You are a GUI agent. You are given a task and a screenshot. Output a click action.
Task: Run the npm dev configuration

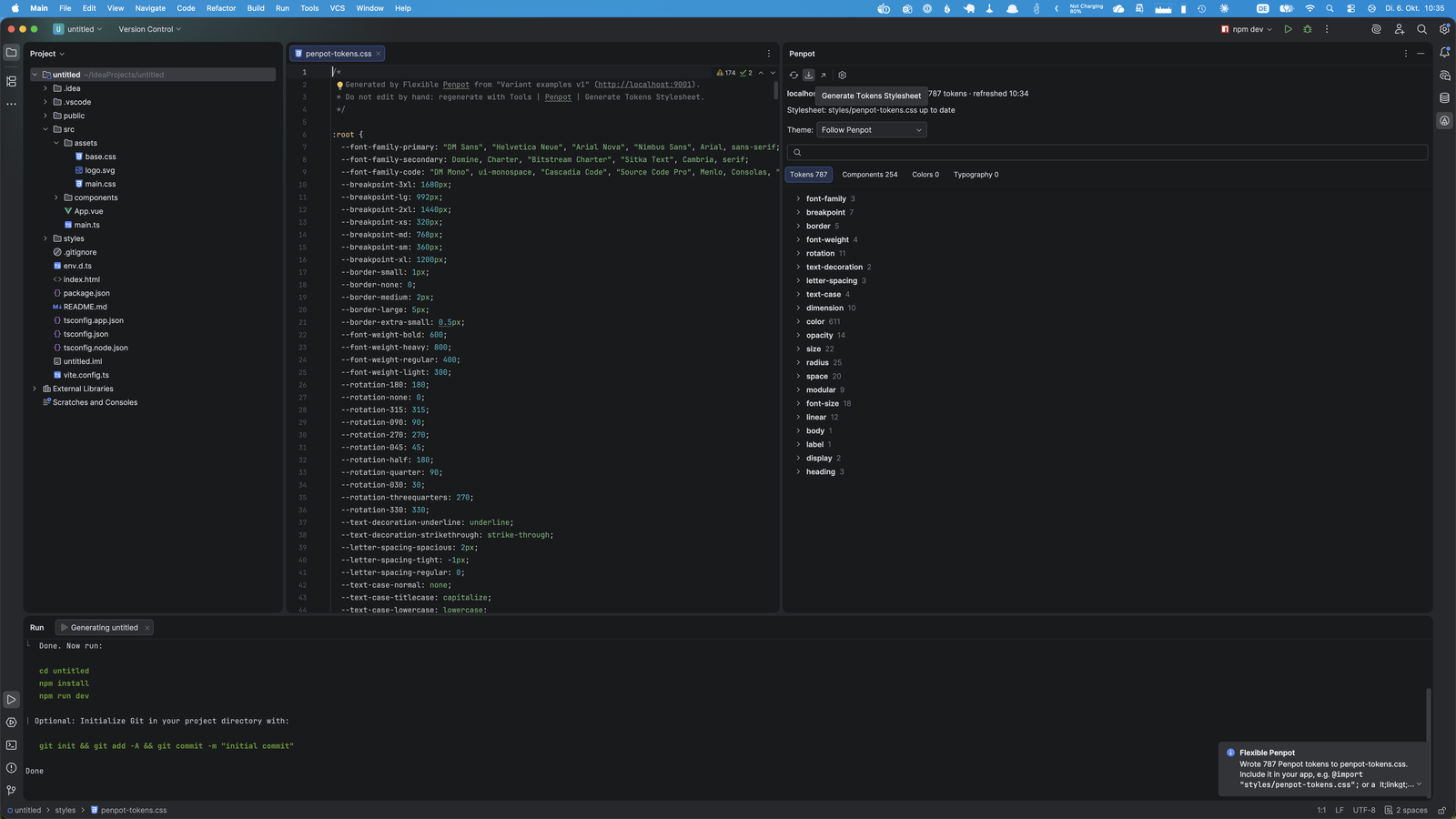click(1288, 29)
